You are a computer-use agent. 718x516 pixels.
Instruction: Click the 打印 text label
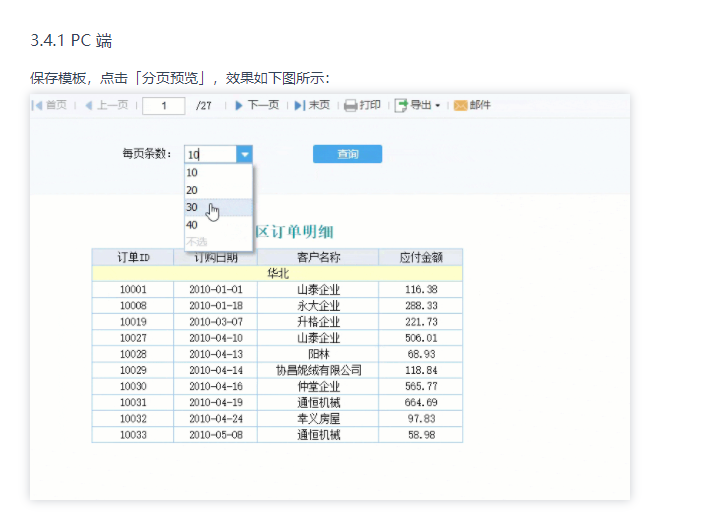[x=370, y=105]
